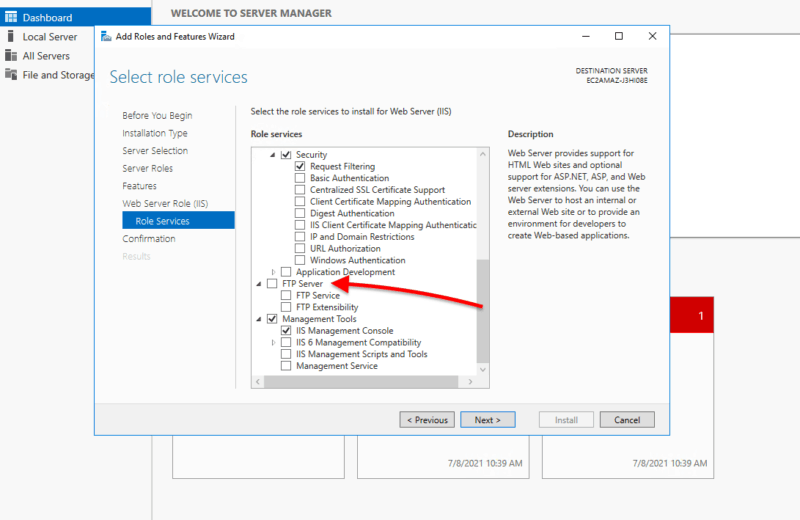Screen dimensions: 800x520
Task: Check IP and Domain Restrictions
Action: pyautogui.click(x=300, y=237)
